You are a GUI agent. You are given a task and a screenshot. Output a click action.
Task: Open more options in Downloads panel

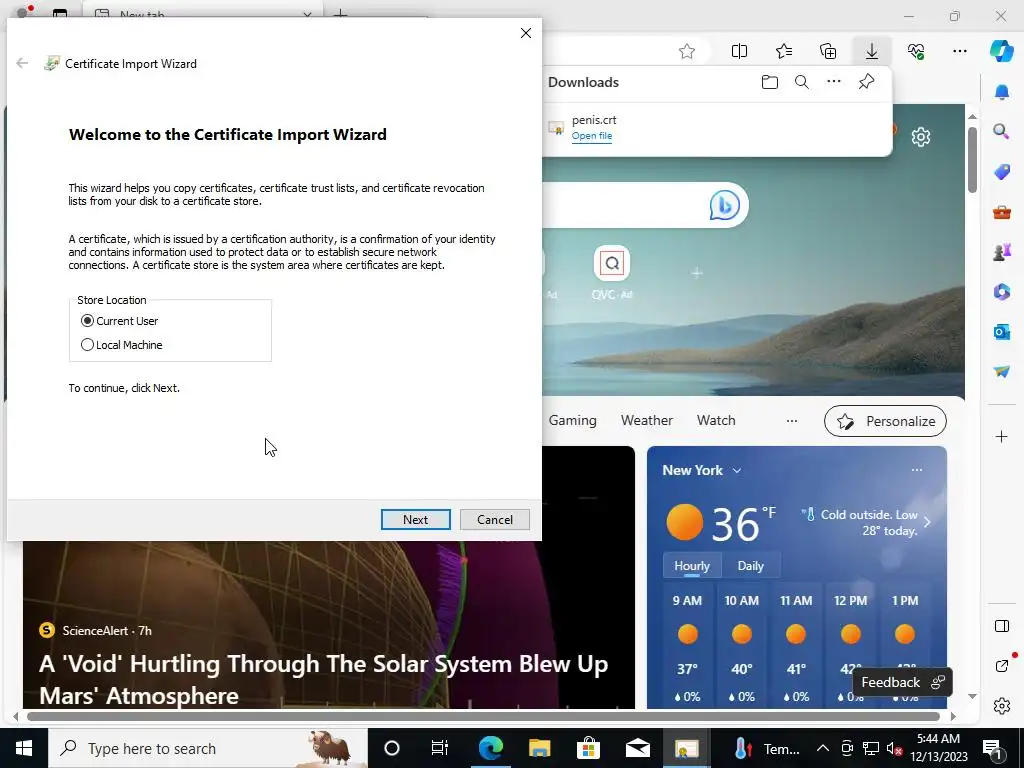click(834, 82)
